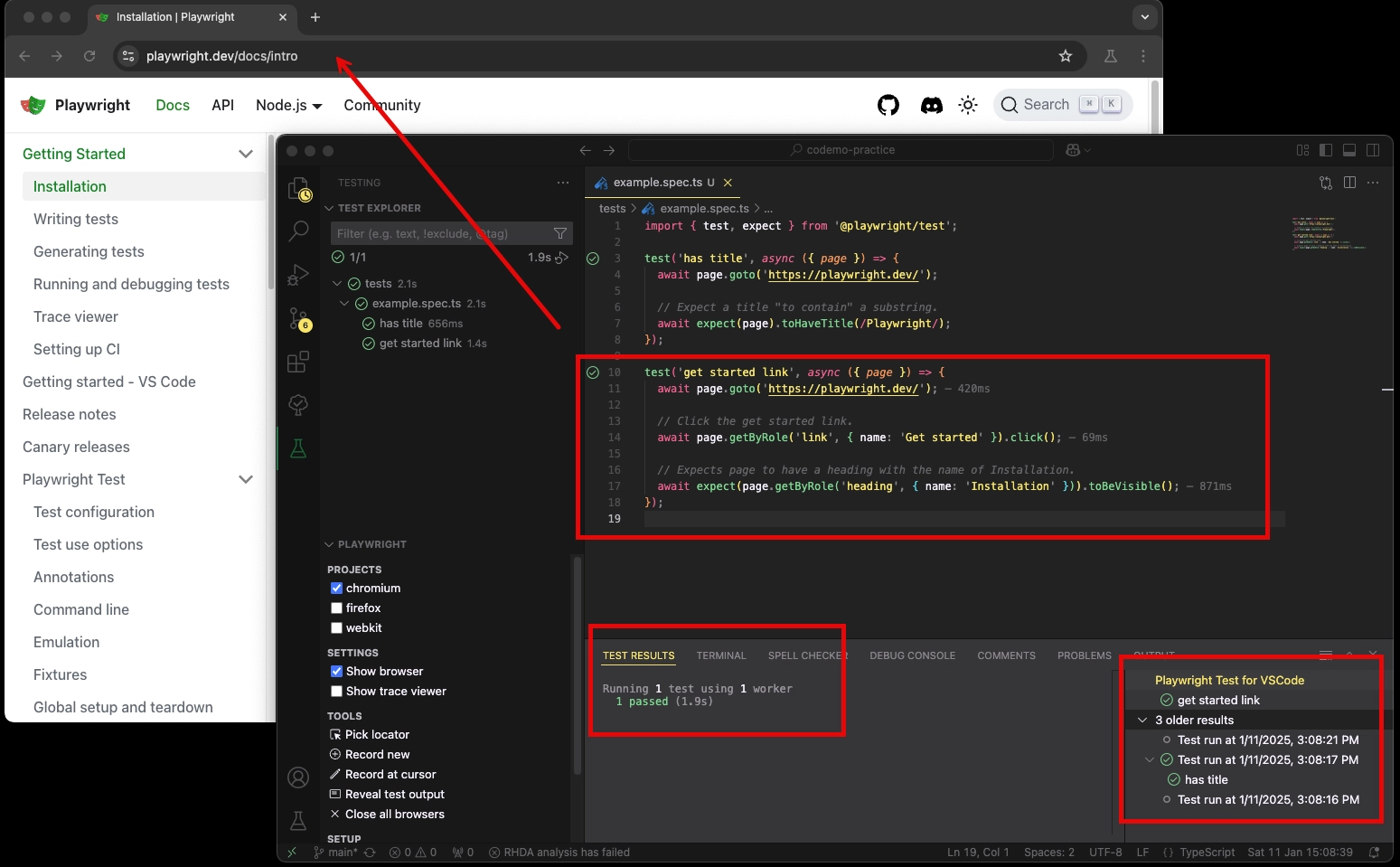Click the notifications bell in status bar
The width and height of the screenshot is (1400, 867).
click(x=1375, y=853)
